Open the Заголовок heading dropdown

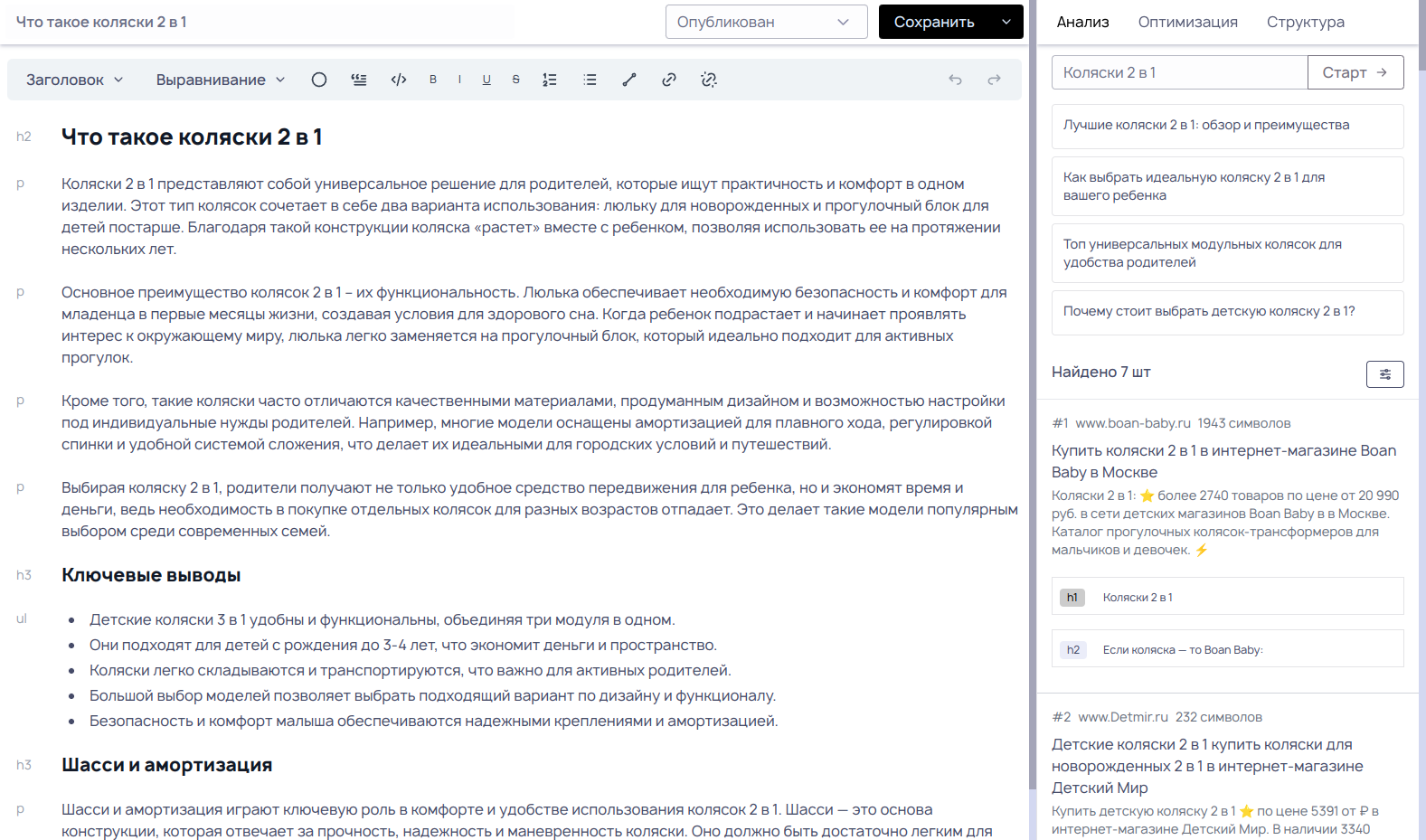(74, 80)
